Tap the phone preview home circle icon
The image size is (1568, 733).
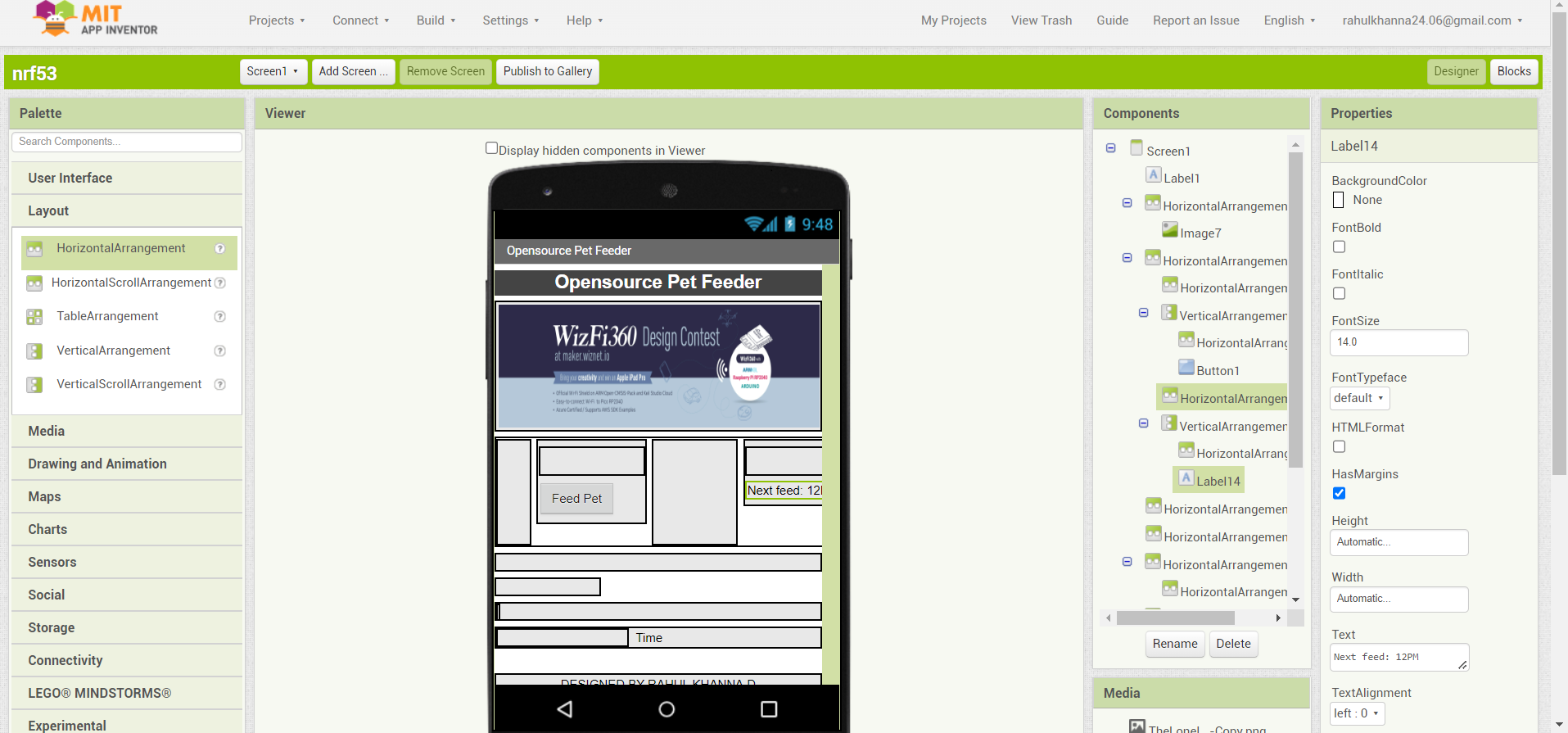click(667, 709)
